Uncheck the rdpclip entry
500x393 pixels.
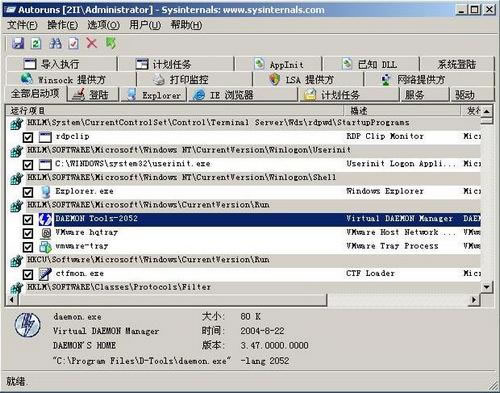[28, 137]
